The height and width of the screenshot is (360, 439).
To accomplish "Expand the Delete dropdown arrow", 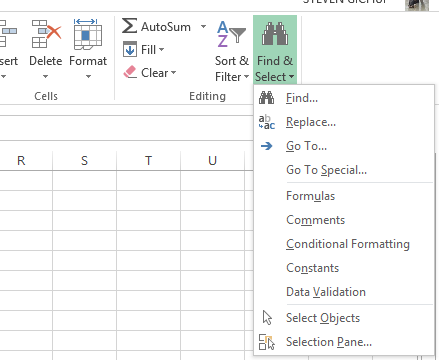I will [46, 76].
